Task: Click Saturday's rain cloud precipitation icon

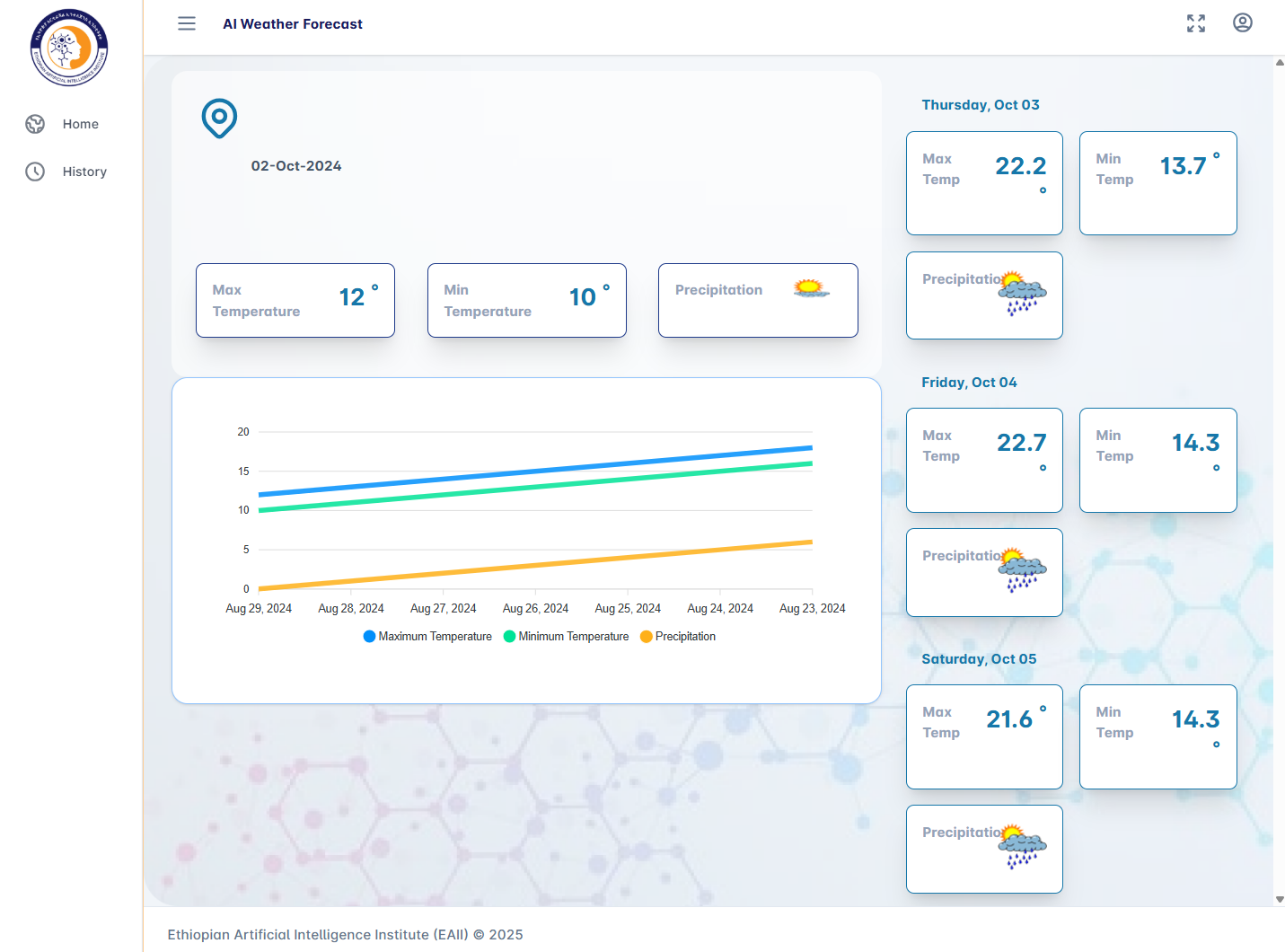Action: (x=1022, y=847)
